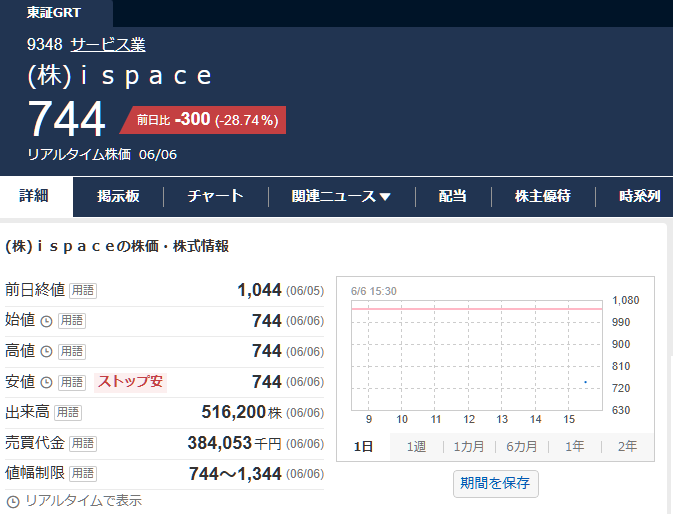
Task: Open the 用語 glossary for 値幅制限
Action: 83,474
